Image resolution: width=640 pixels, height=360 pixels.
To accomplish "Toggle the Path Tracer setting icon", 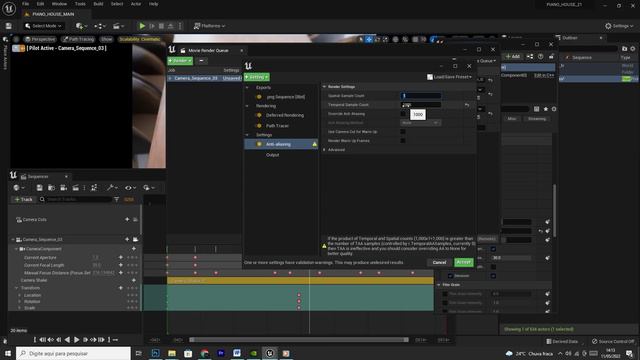I will tap(259, 125).
